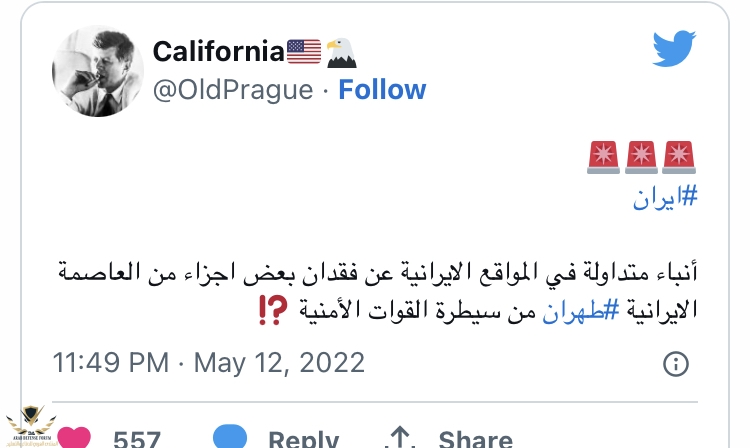Click the Reply text label
Viewport: 750px width, 448px height.
[303, 438]
